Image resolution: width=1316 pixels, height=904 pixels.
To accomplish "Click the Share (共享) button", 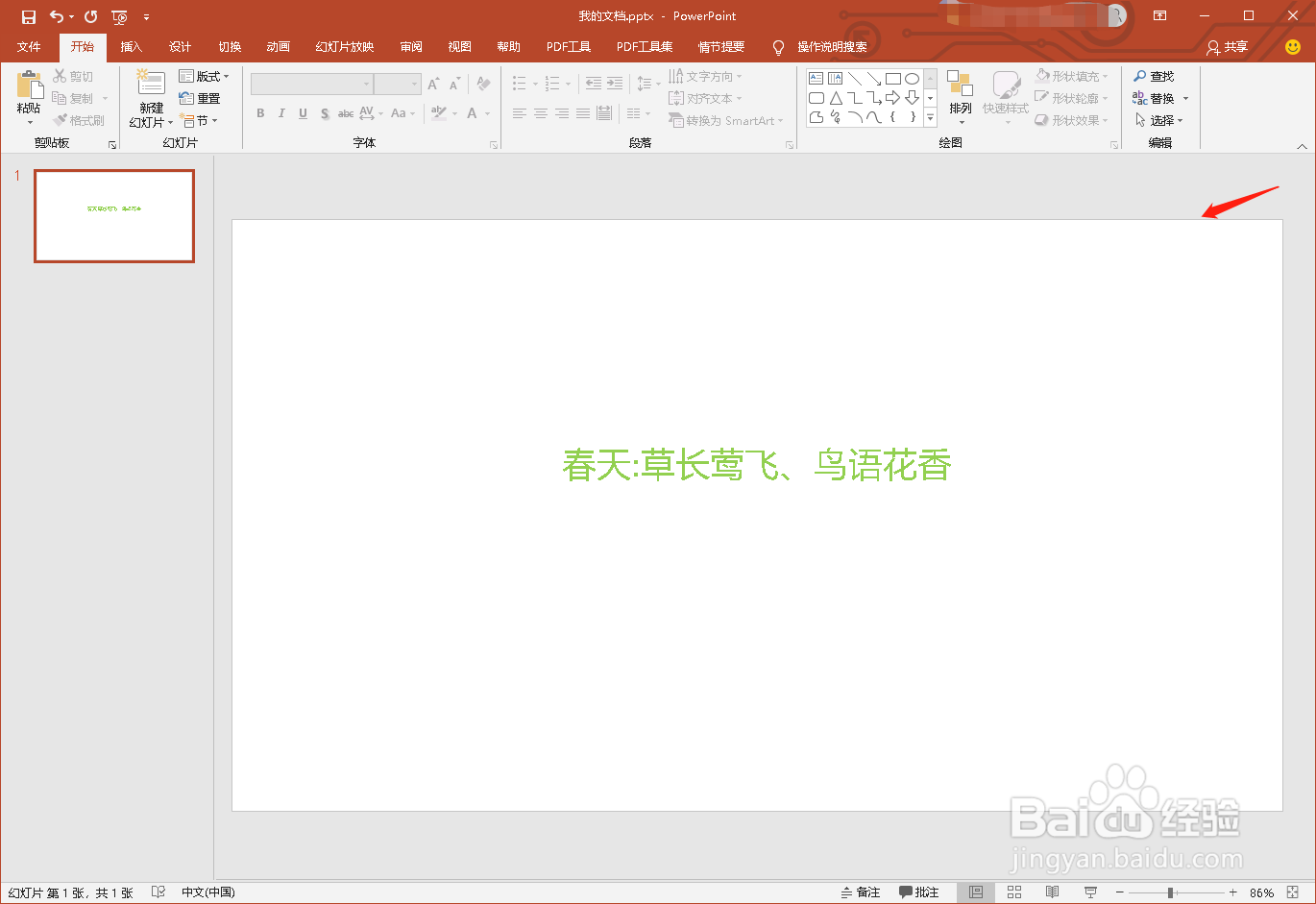I will pos(1228,47).
